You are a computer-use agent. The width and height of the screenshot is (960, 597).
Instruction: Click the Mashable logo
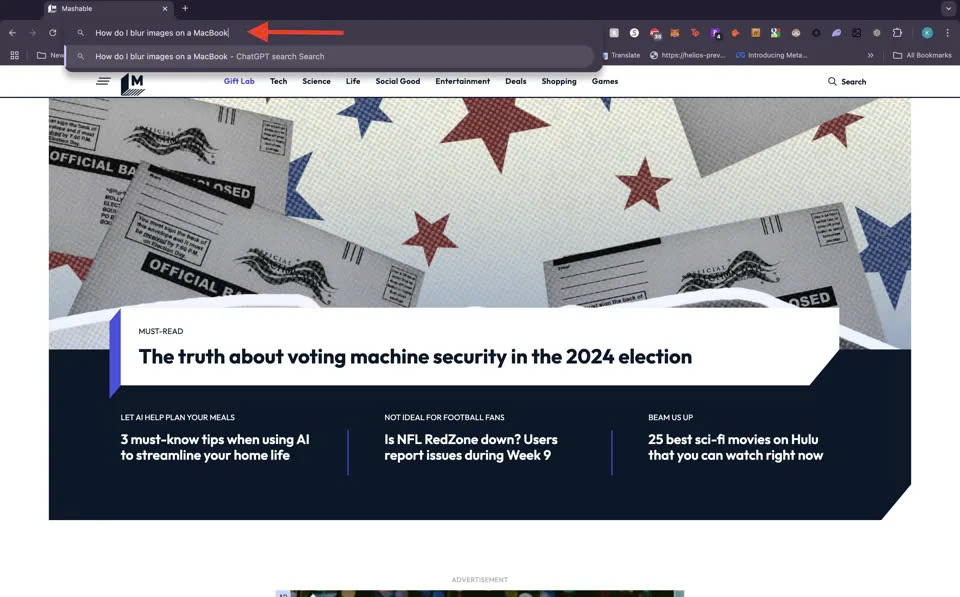132,84
